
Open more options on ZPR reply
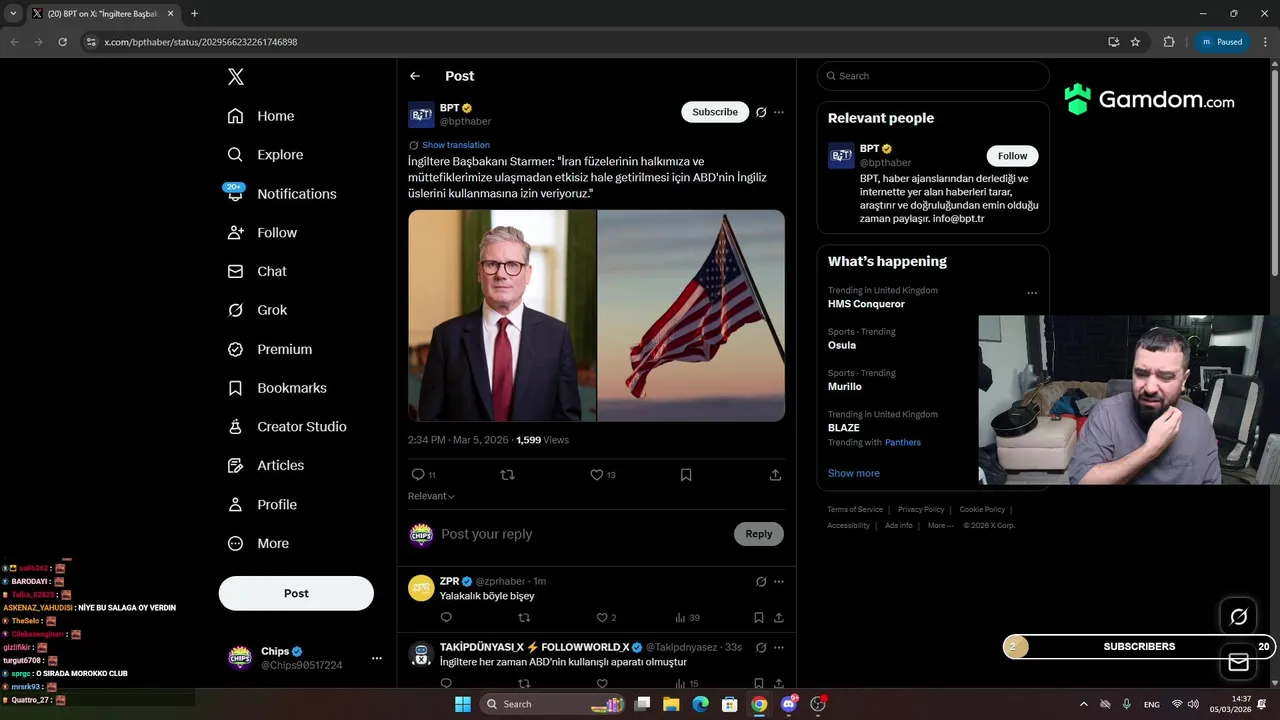tap(779, 581)
